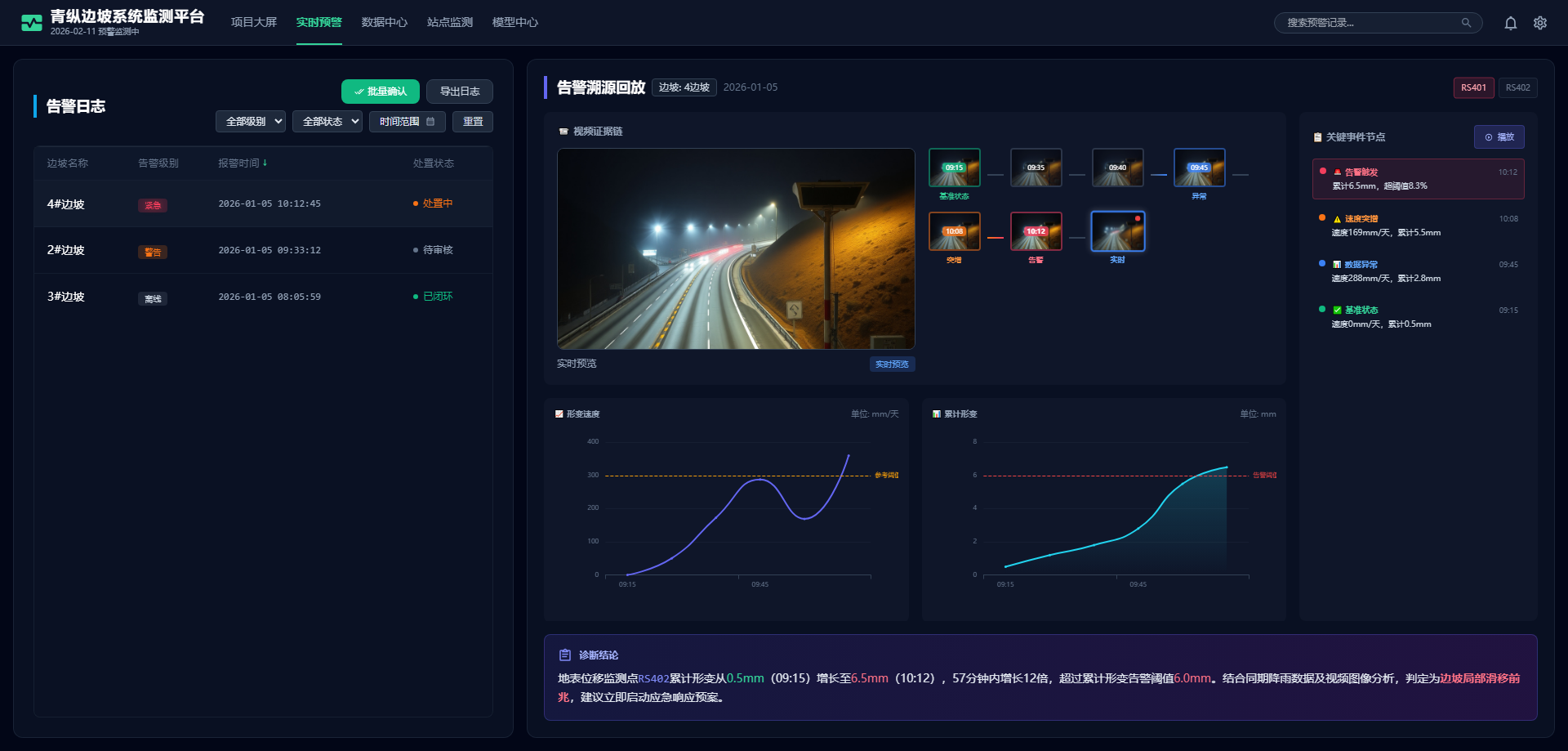Click the platform logo icon

(x=32, y=23)
